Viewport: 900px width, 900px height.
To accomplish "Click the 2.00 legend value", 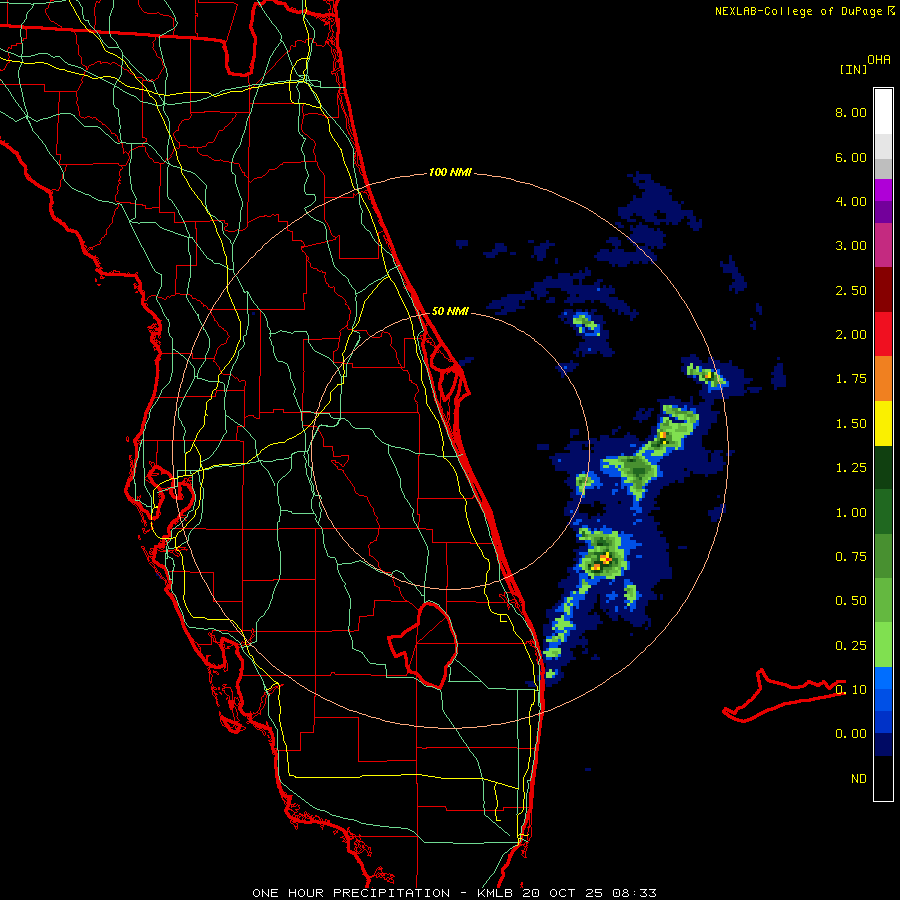I will pos(851,335).
